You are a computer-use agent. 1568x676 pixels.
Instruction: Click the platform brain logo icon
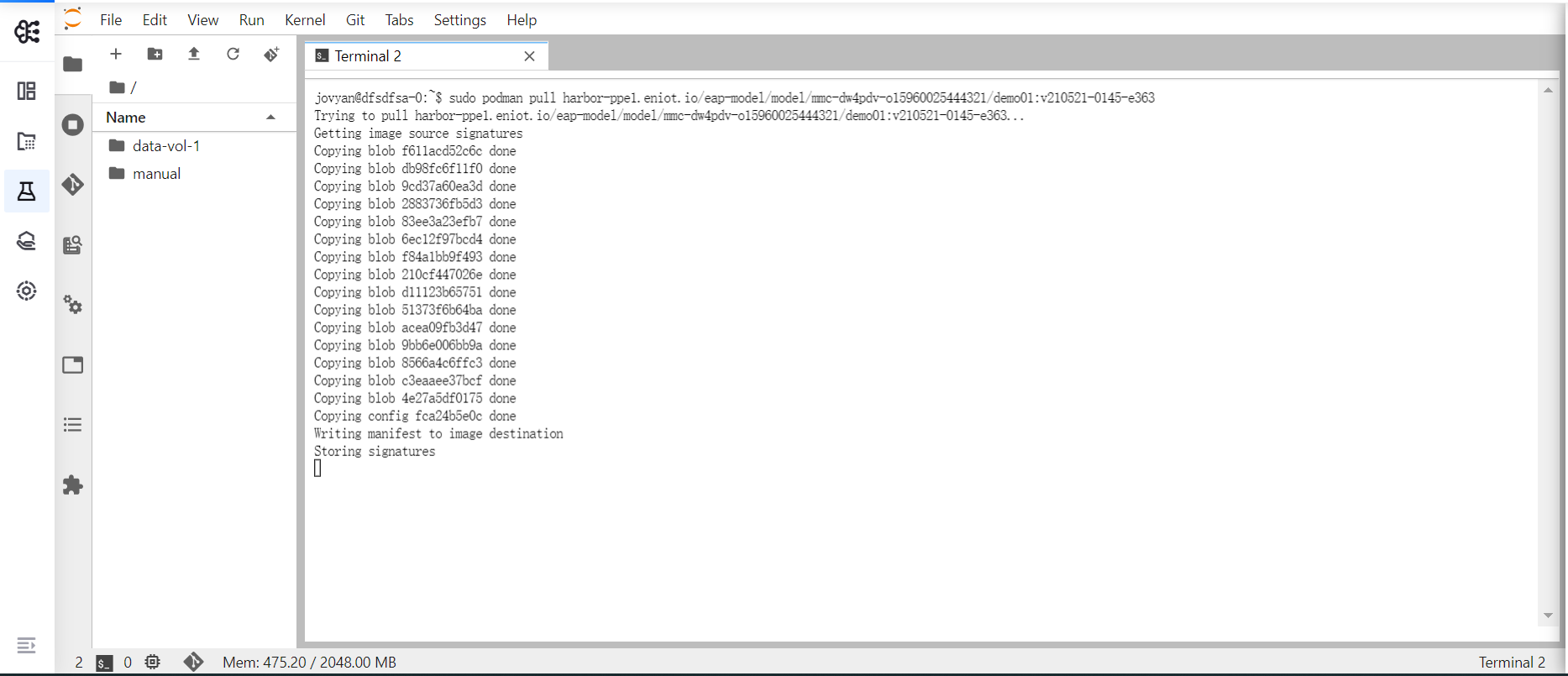coord(27,32)
